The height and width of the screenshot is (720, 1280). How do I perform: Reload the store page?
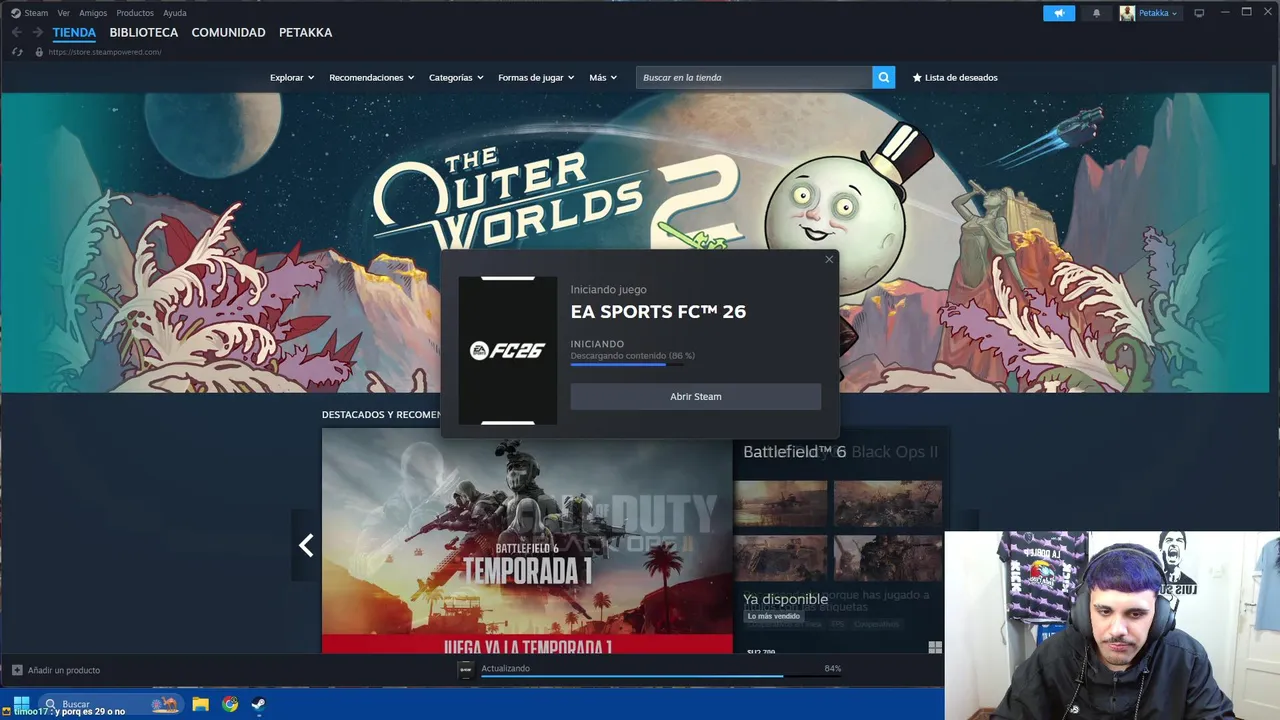pos(17,52)
